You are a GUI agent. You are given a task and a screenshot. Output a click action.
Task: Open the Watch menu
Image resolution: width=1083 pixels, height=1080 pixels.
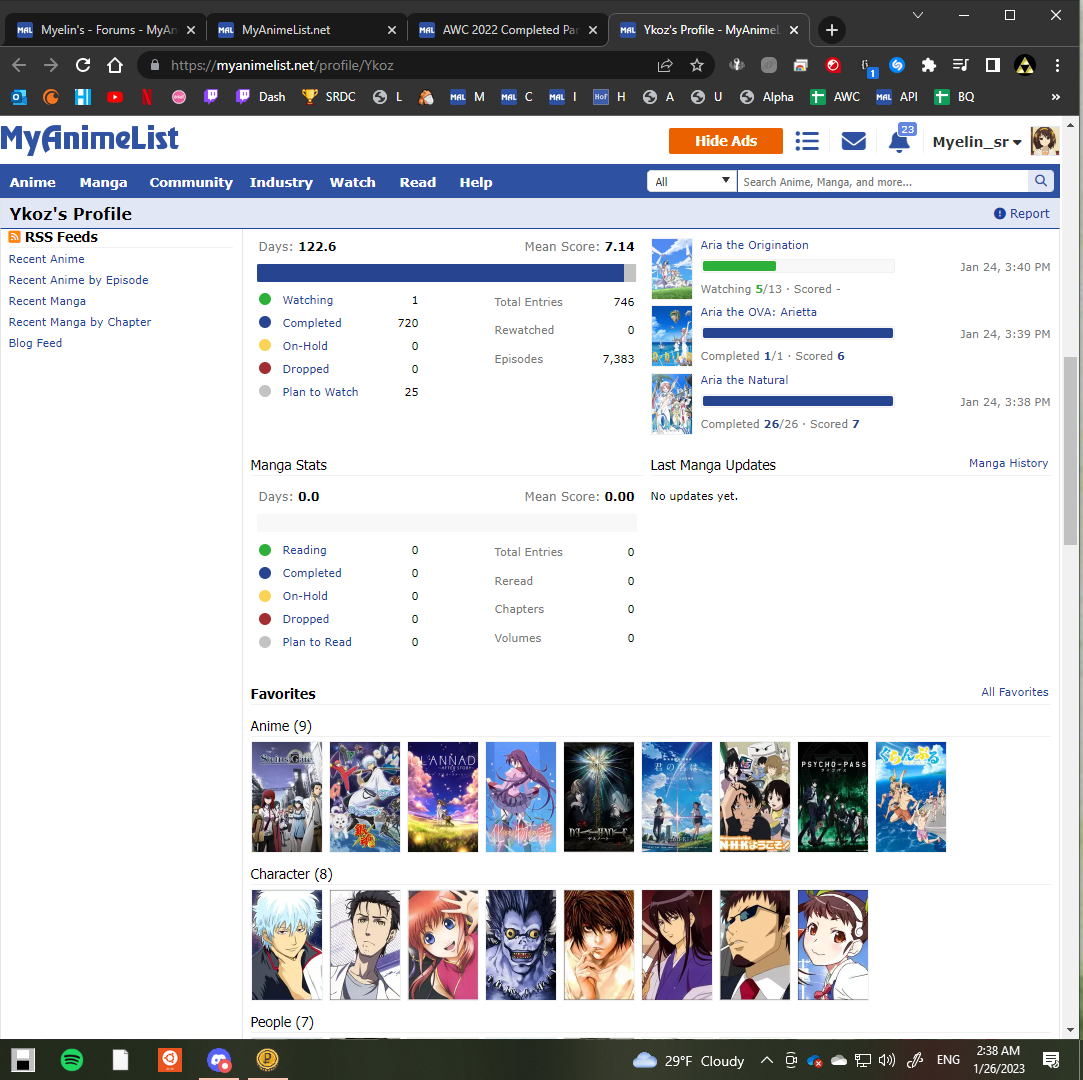[x=352, y=182]
